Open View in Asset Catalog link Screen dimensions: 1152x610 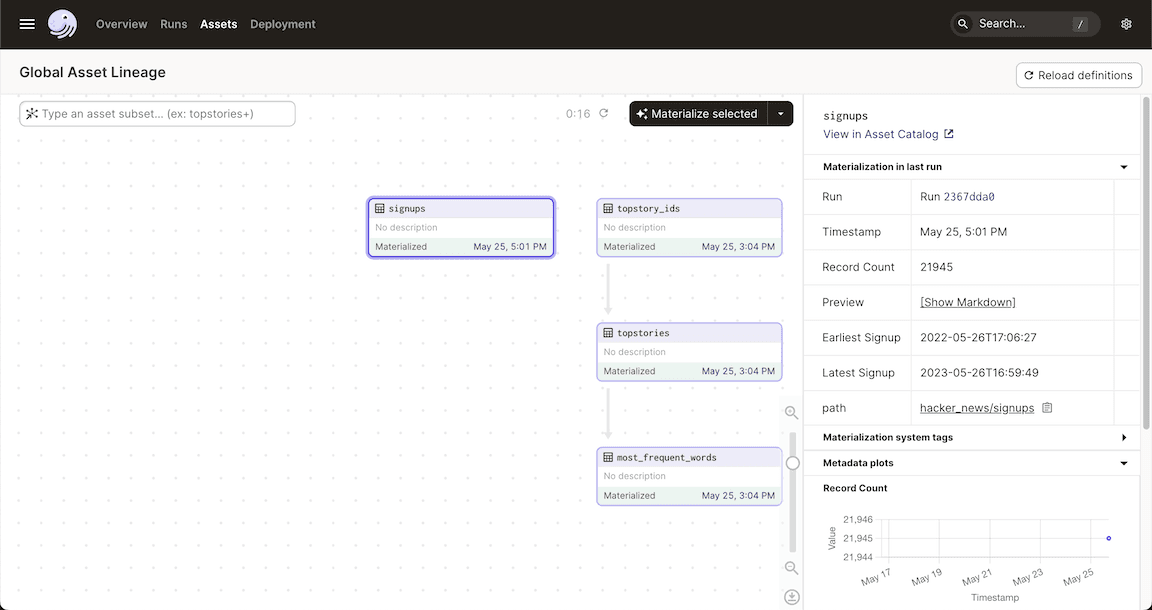point(879,133)
